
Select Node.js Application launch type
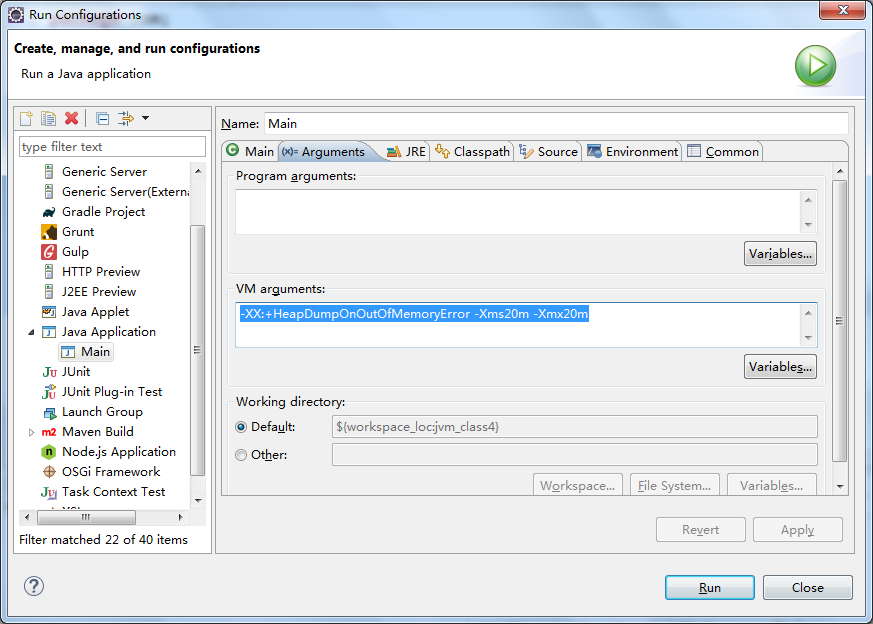[118, 452]
